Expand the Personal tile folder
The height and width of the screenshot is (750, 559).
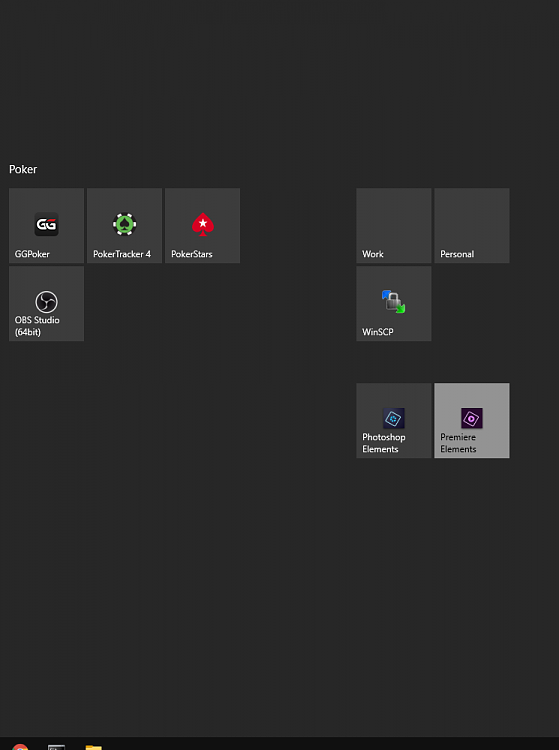471,225
